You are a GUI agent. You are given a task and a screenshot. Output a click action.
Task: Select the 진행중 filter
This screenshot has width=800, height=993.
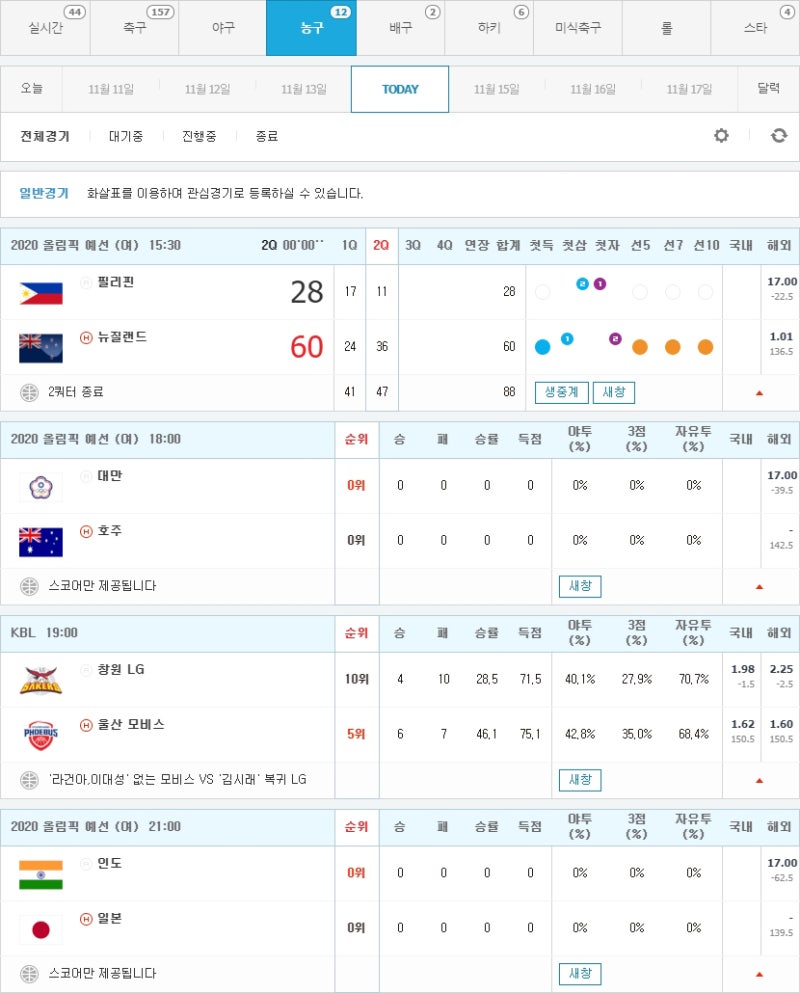click(x=199, y=136)
